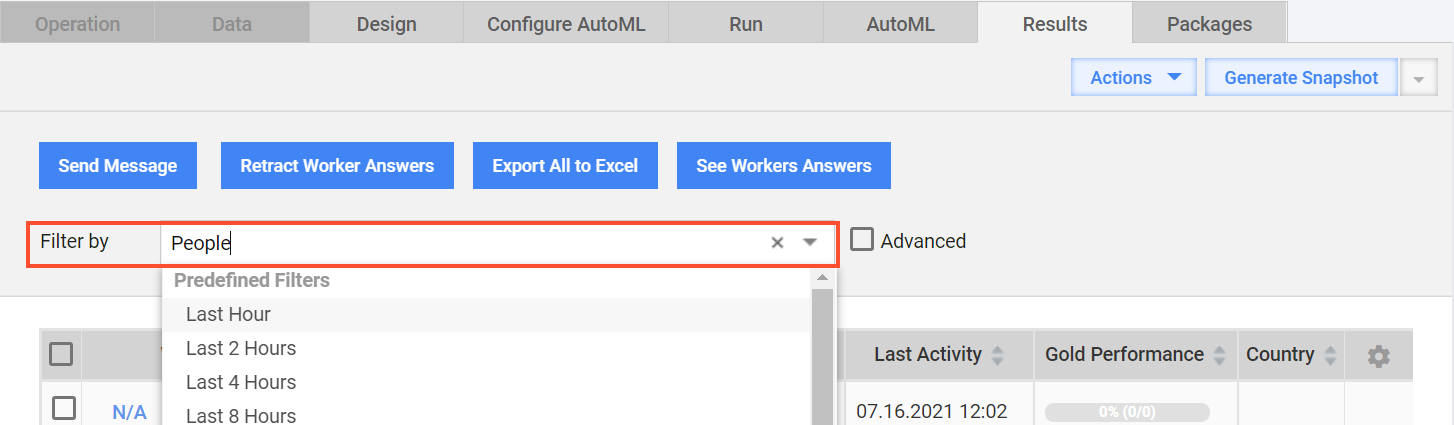Open the arrow next to Generate Snapshot
The width and height of the screenshot is (1454, 425).
click(x=1418, y=78)
